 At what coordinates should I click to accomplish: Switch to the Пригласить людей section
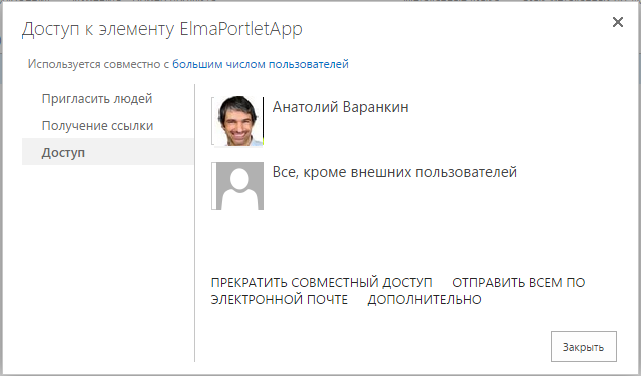click(x=97, y=98)
